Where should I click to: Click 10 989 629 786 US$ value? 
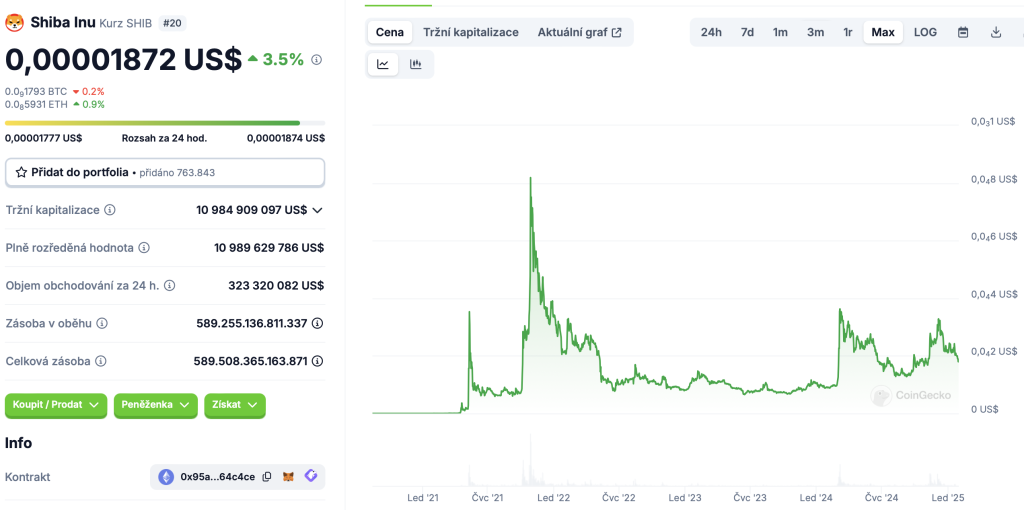click(269, 248)
